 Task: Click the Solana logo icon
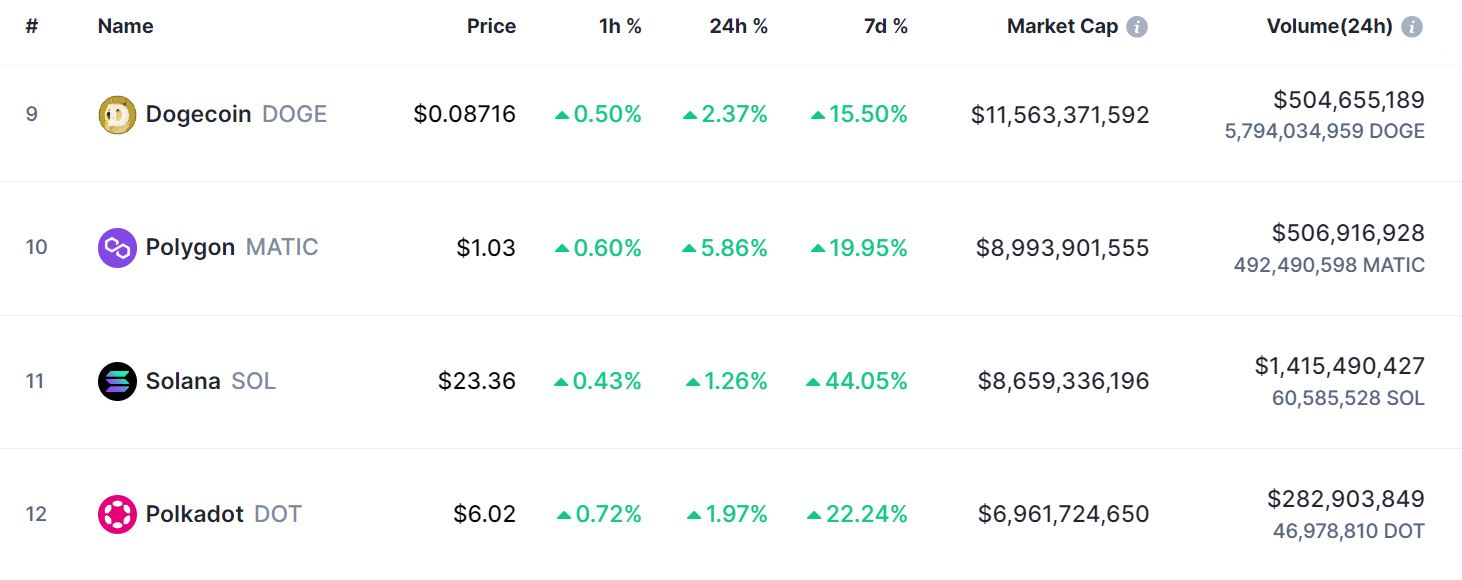coord(117,381)
